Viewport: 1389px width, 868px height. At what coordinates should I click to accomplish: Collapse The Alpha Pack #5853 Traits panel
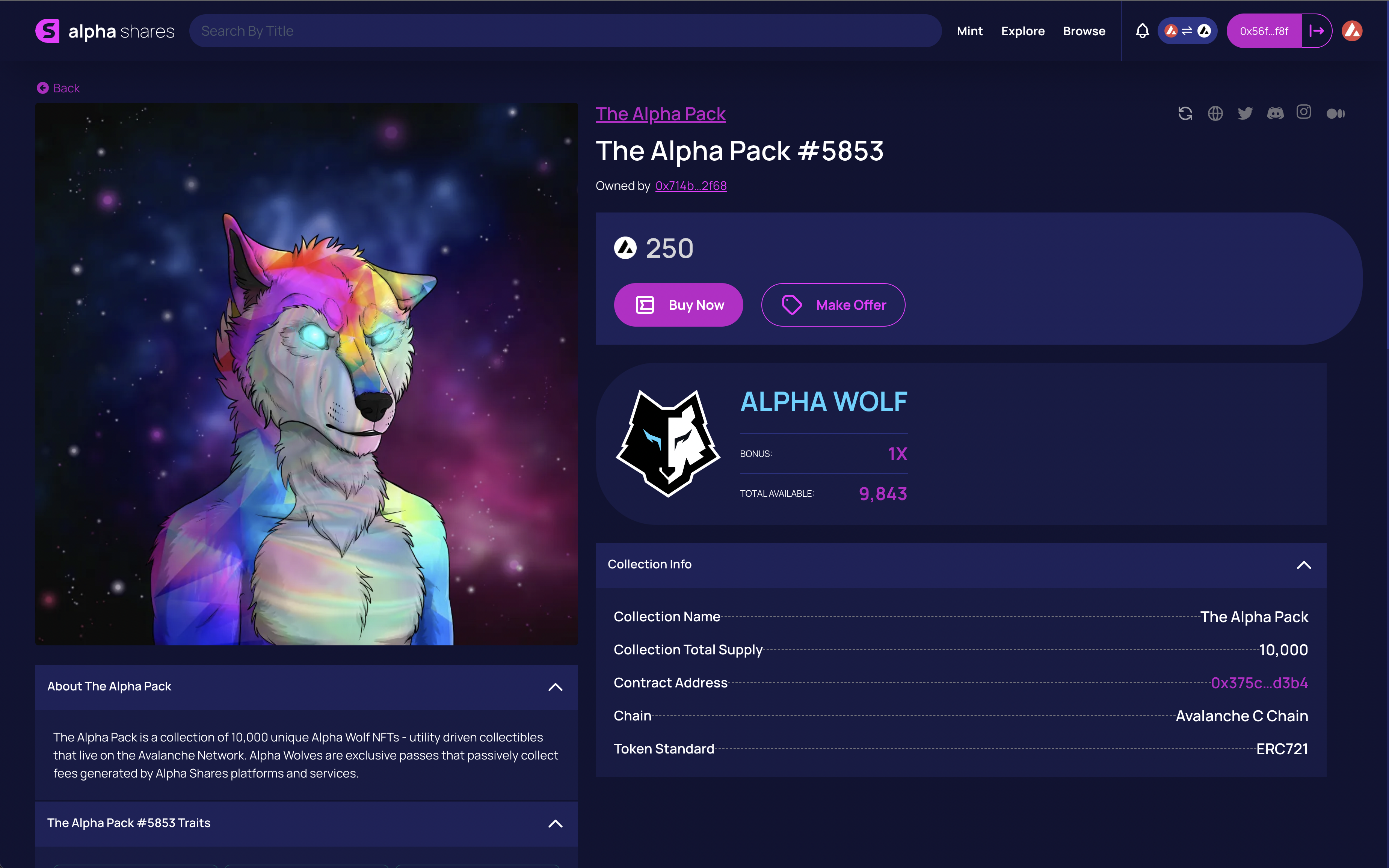(x=555, y=824)
